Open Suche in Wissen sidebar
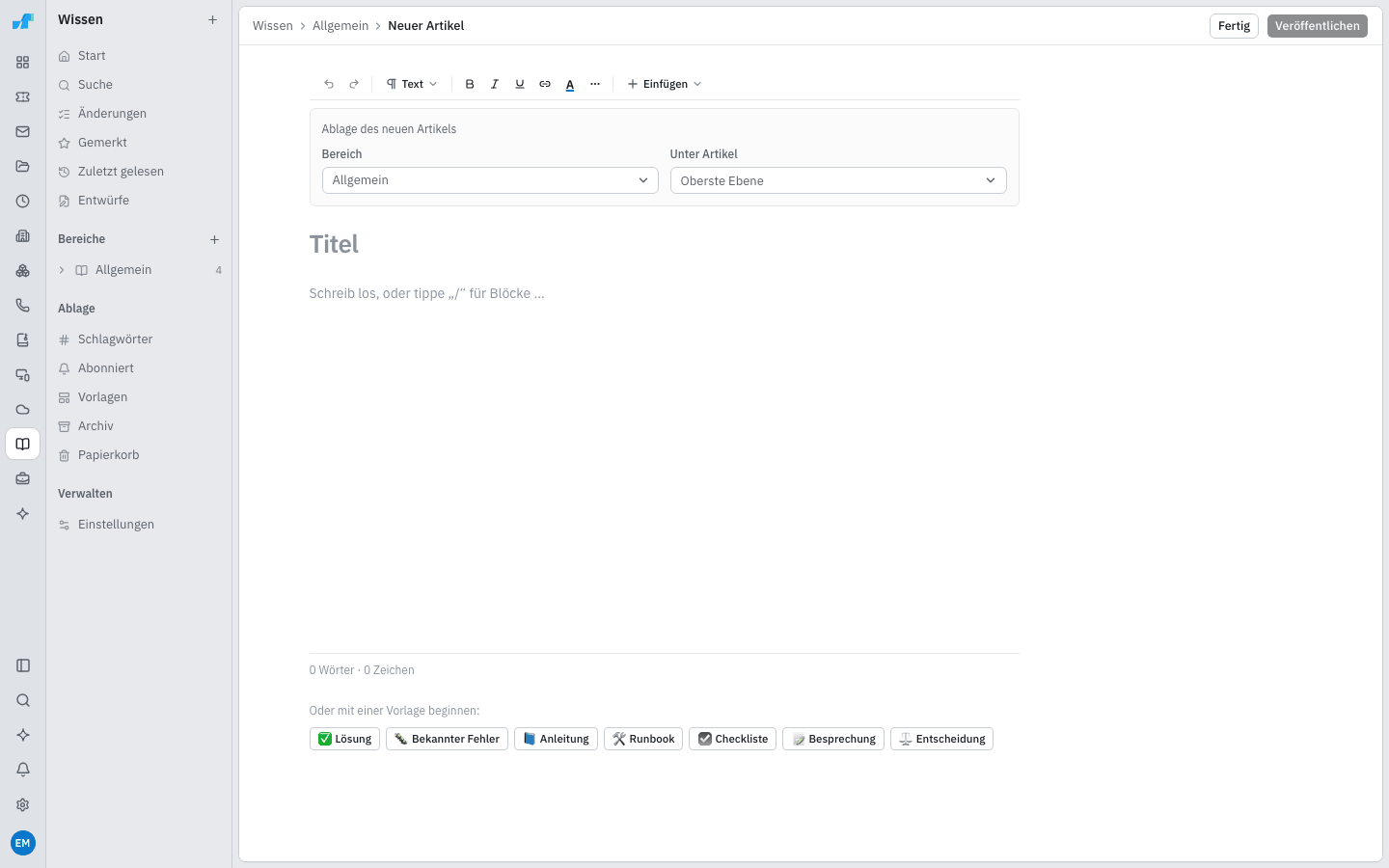 pyautogui.click(x=139, y=85)
